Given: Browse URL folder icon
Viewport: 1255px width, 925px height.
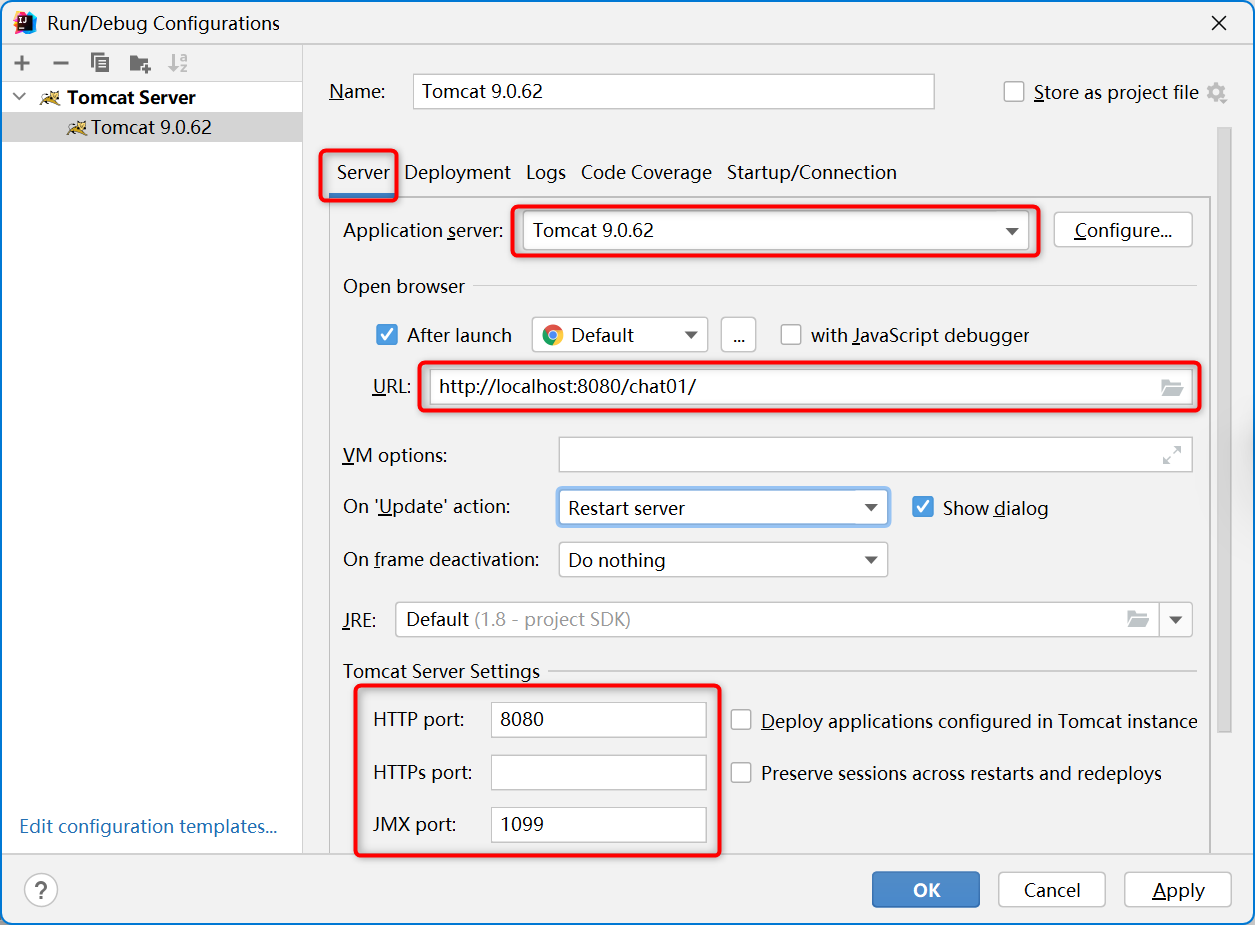Looking at the screenshot, I should [x=1172, y=387].
